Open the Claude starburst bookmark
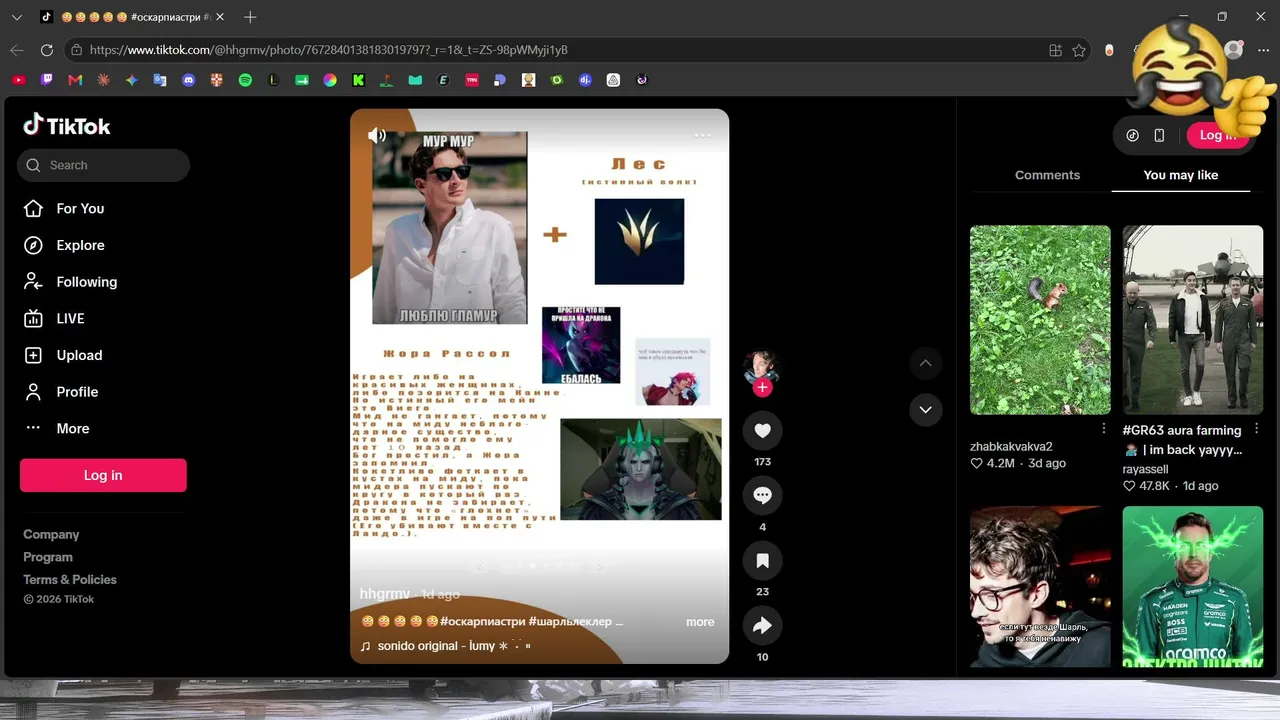 coord(103,80)
